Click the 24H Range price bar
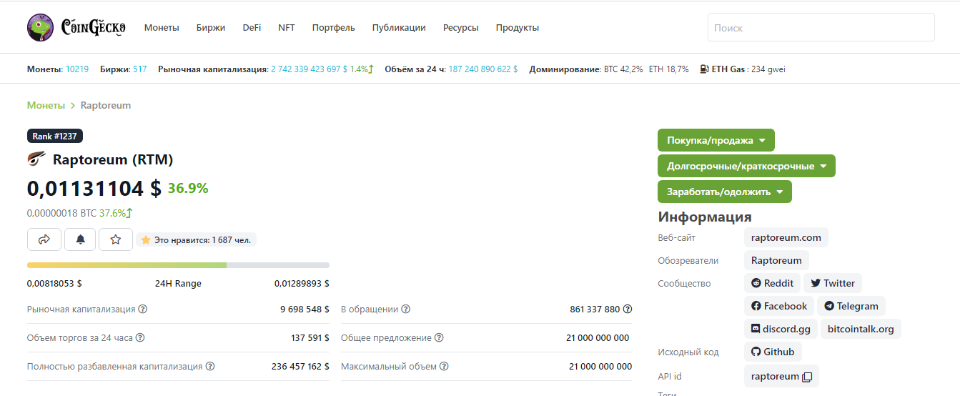 click(178, 265)
